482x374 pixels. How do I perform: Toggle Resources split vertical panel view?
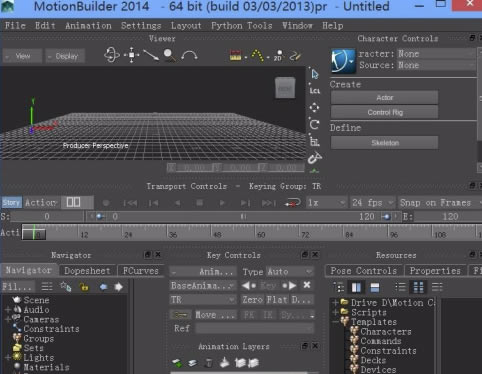tap(356, 287)
